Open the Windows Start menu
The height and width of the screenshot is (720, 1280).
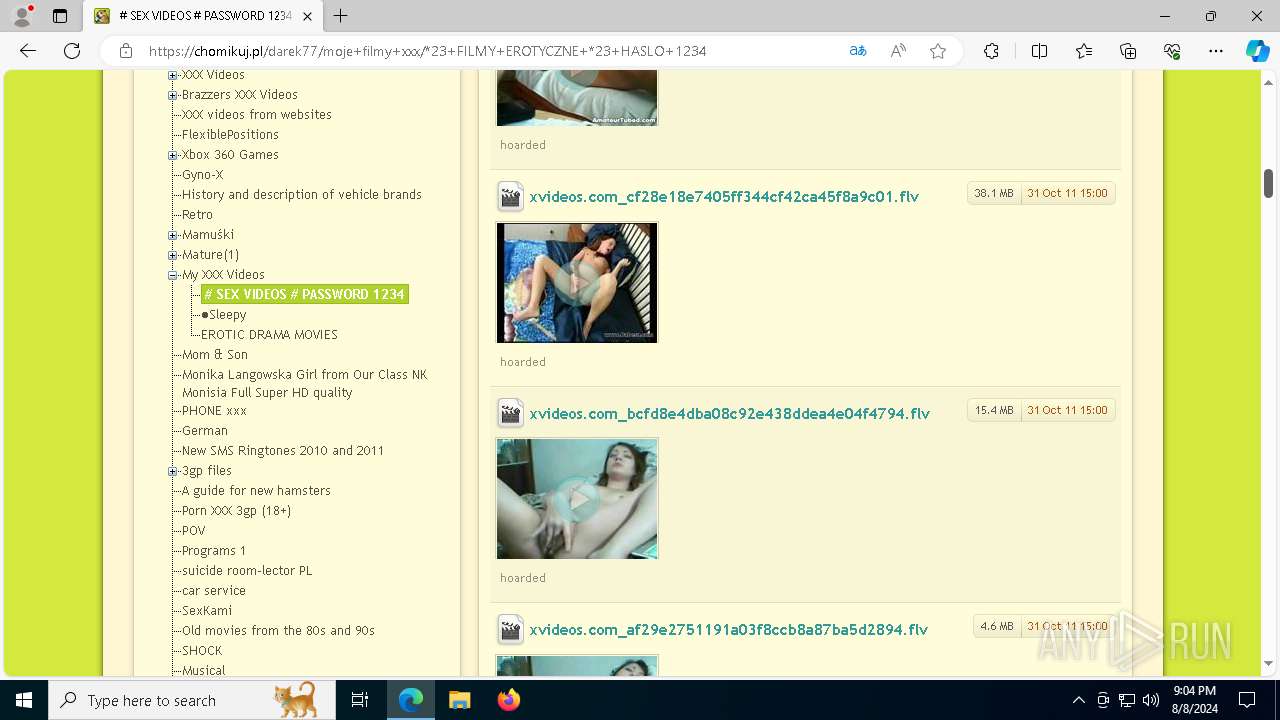coord(24,700)
